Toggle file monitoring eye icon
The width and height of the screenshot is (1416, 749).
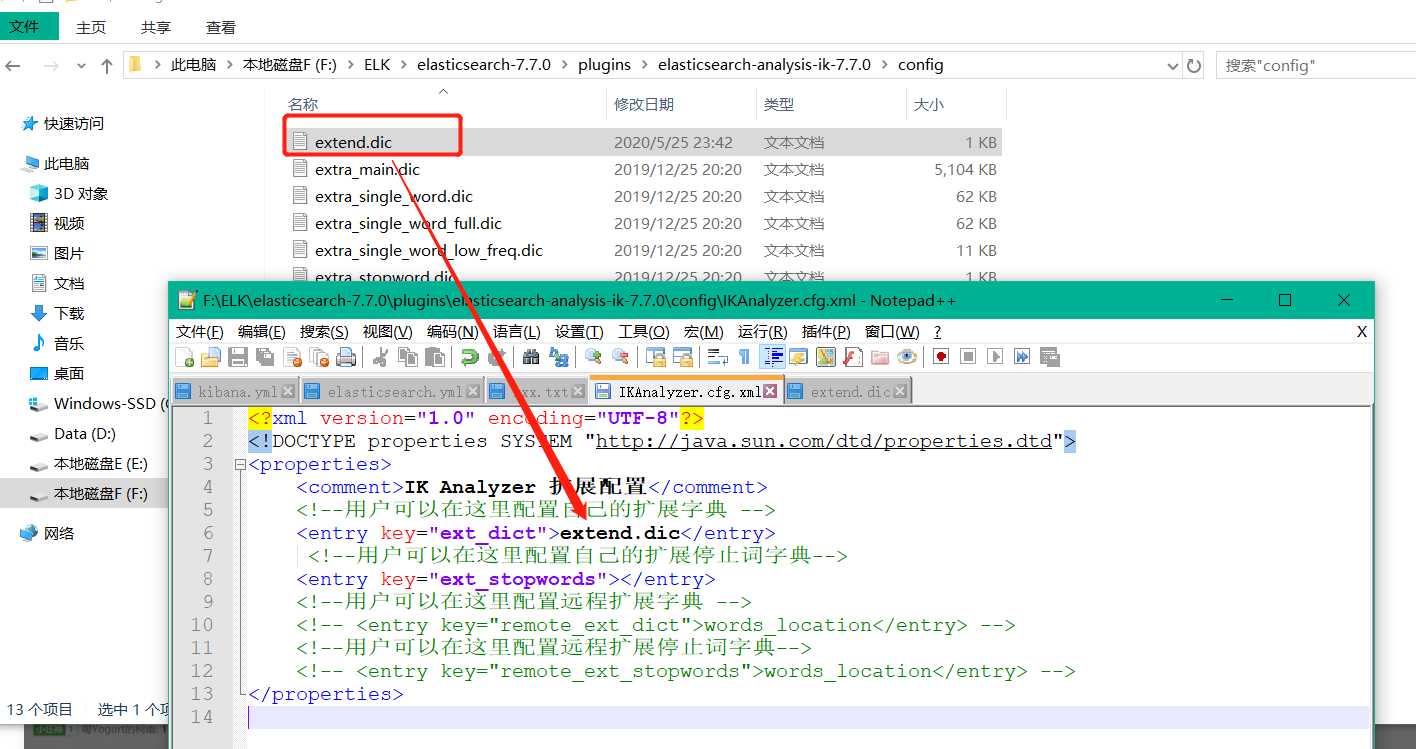[907, 357]
